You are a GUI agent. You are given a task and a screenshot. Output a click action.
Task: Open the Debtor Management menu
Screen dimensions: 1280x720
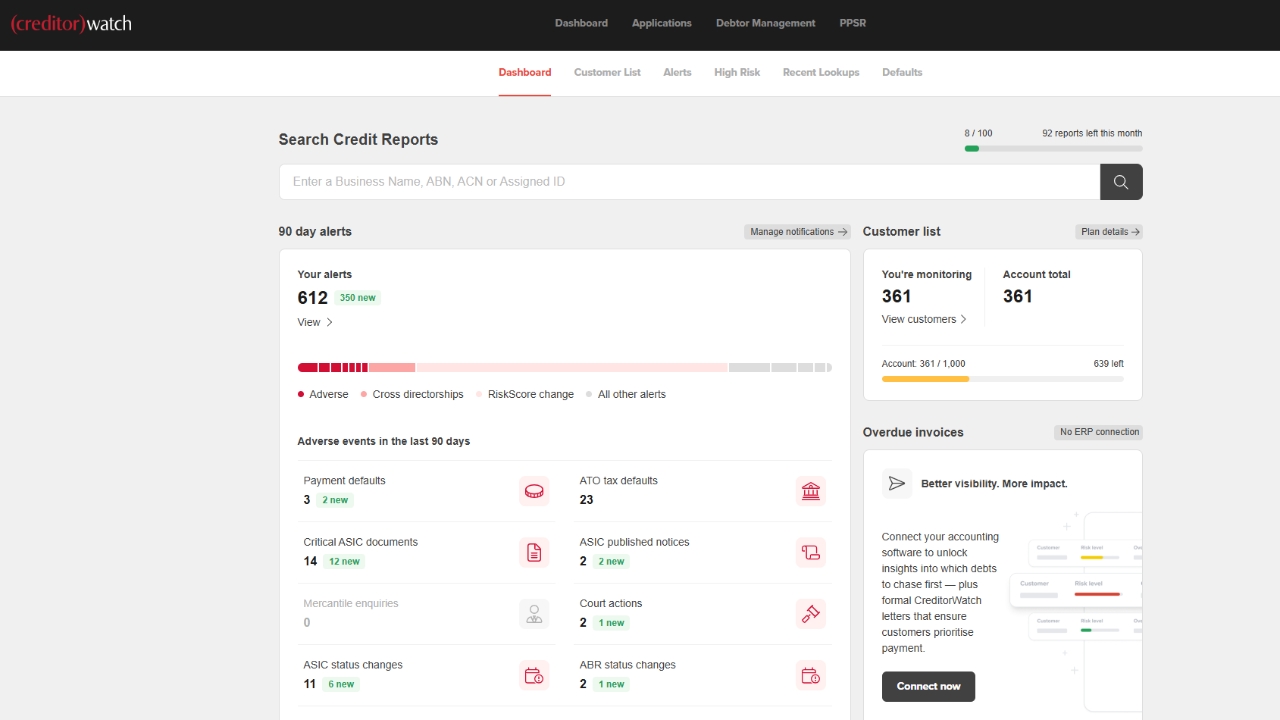tap(766, 23)
